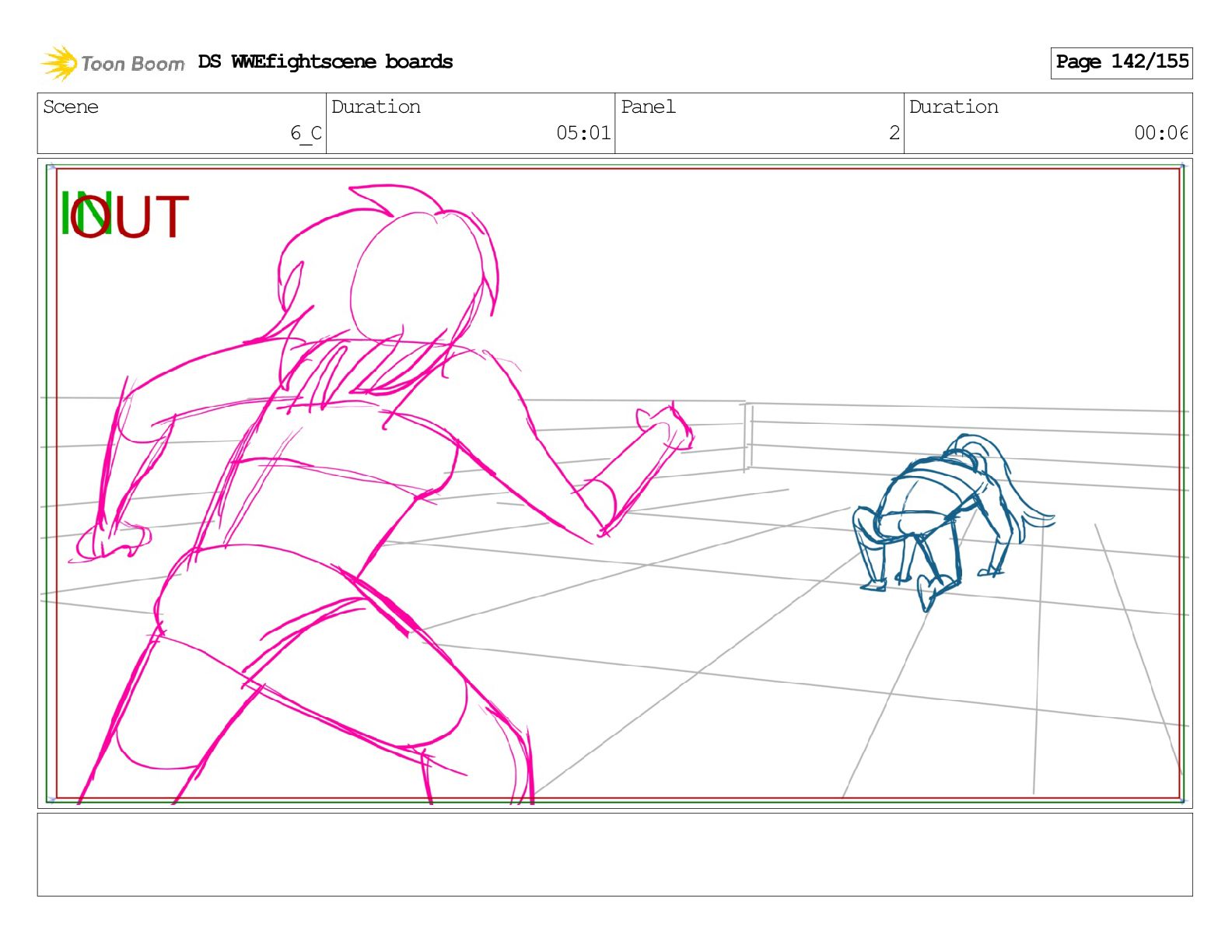Click the panel number 2 value

(x=894, y=133)
